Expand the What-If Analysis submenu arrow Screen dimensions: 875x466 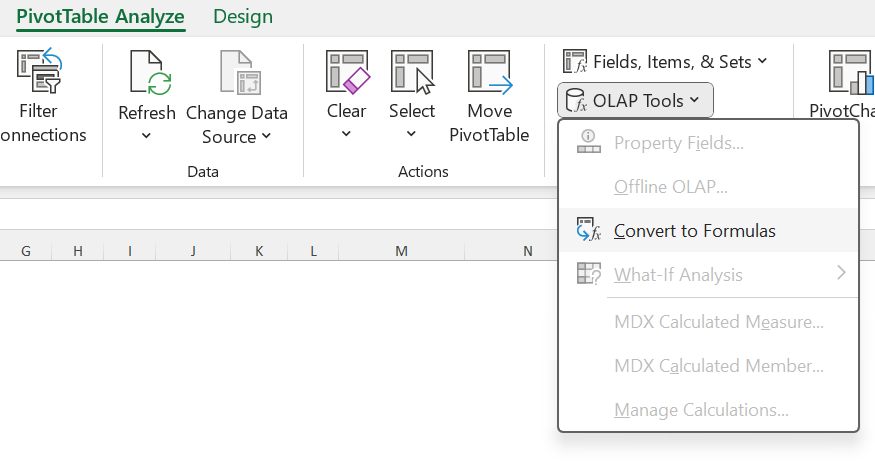842,273
